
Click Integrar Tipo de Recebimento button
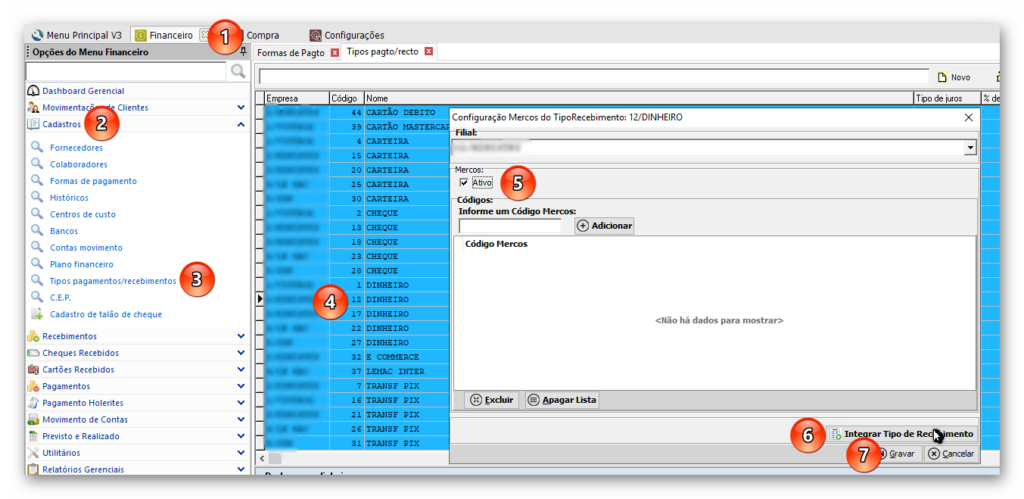902,434
